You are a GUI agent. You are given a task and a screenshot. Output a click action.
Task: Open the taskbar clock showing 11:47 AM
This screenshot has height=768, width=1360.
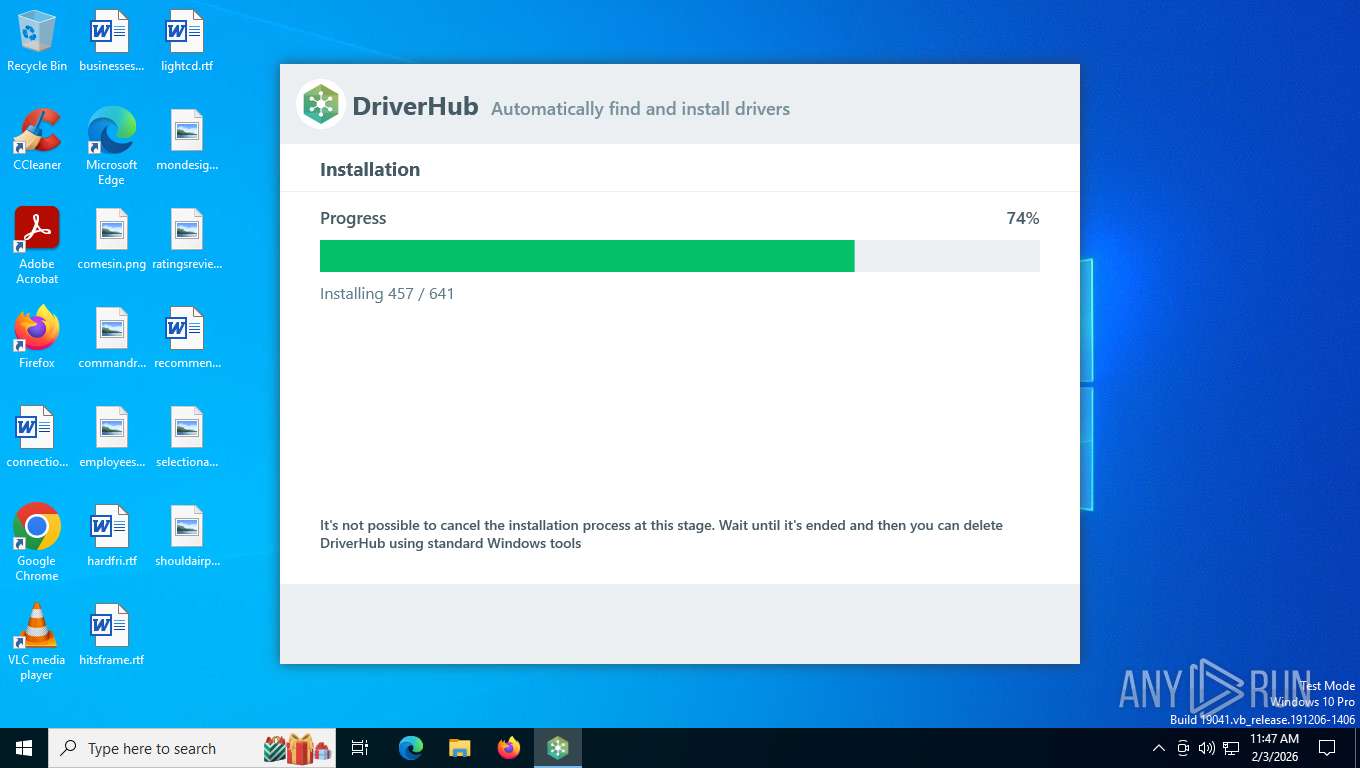(1274, 748)
